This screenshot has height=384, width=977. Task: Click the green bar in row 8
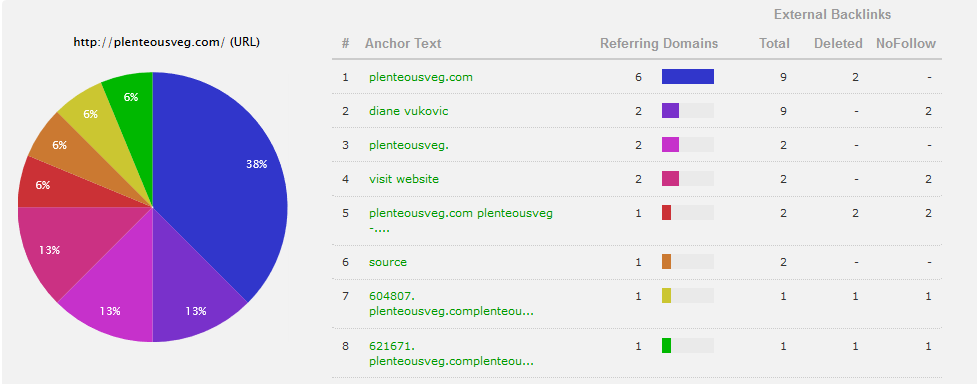pyautogui.click(x=666, y=345)
